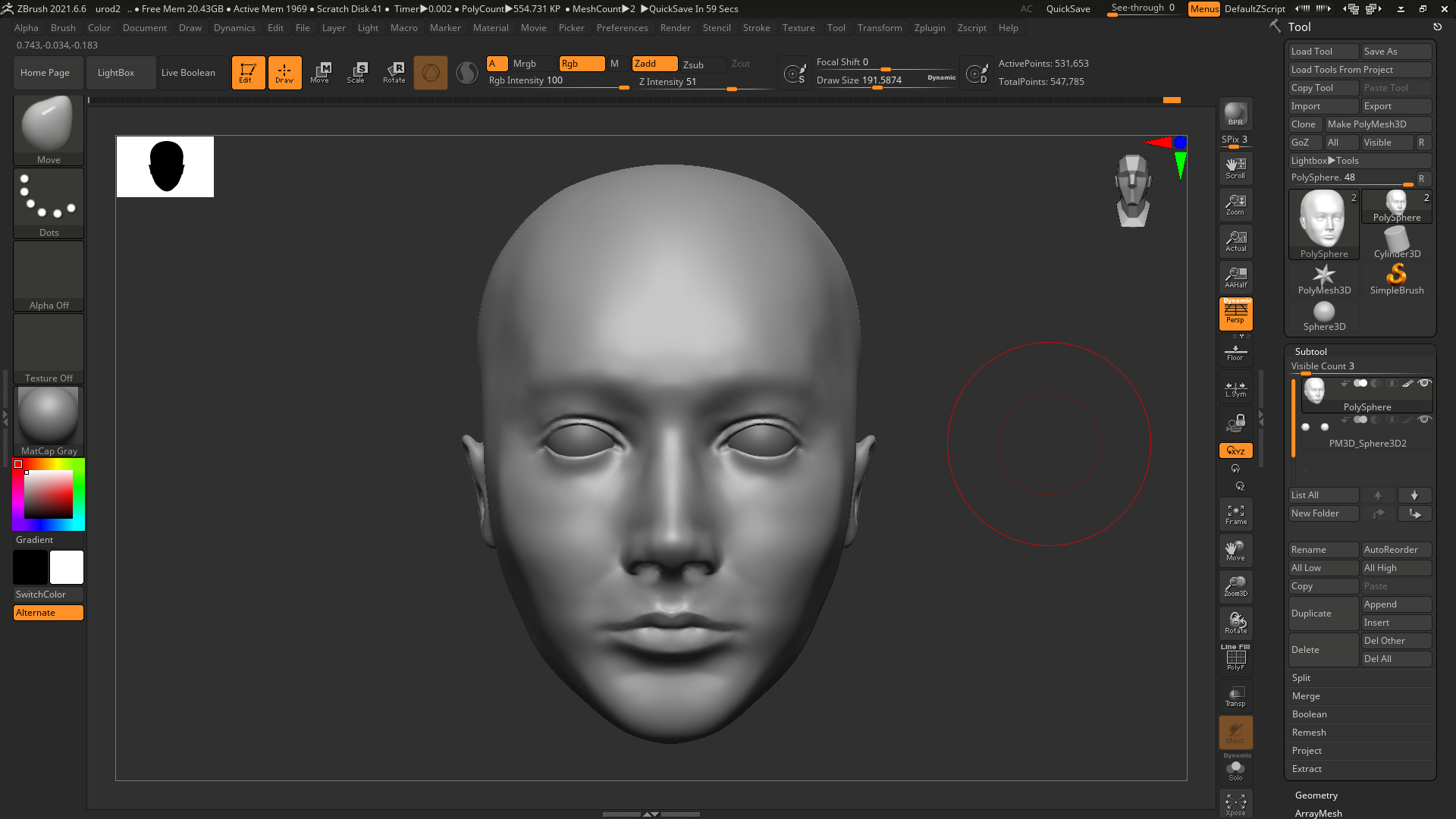Toggle Persp perspective mode
Viewport: 1456px width, 819px height.
(x=1235, y=313)
